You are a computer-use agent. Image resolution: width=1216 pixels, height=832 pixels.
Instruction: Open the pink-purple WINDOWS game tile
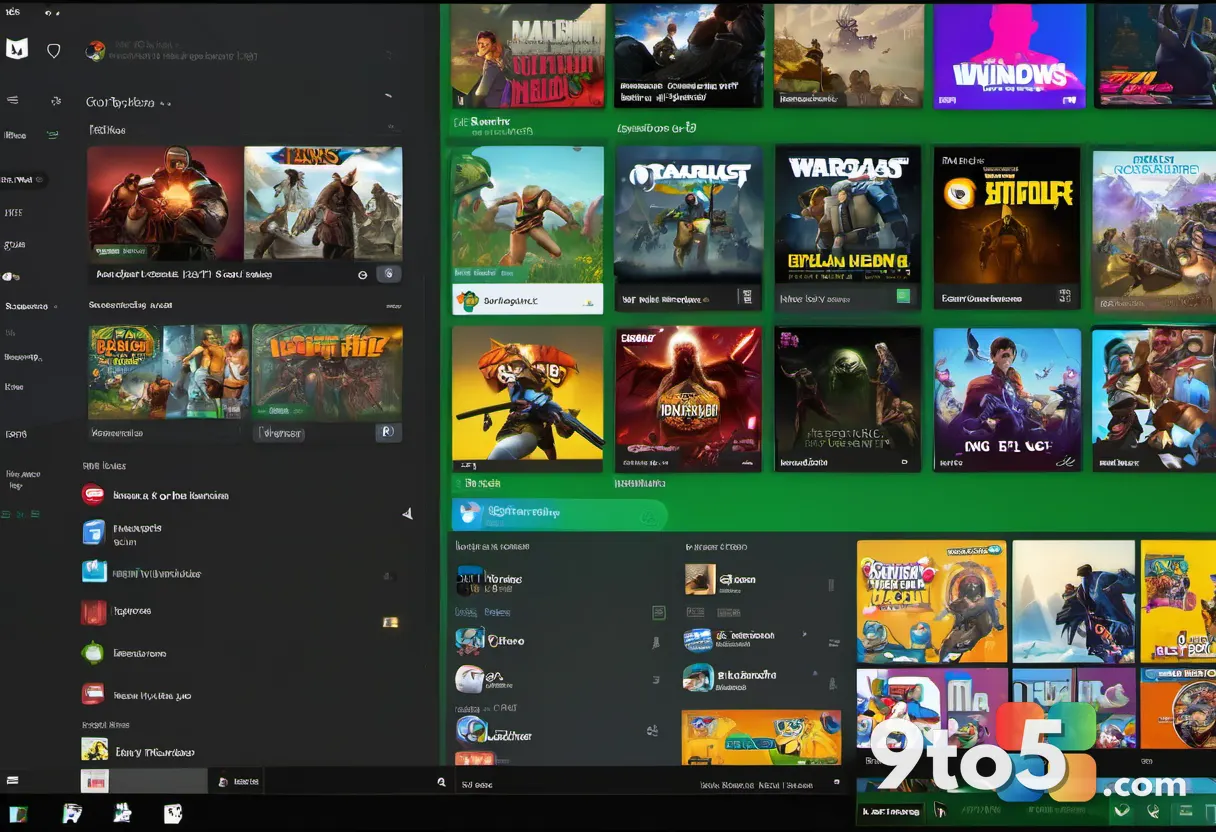pos(1009,56)
